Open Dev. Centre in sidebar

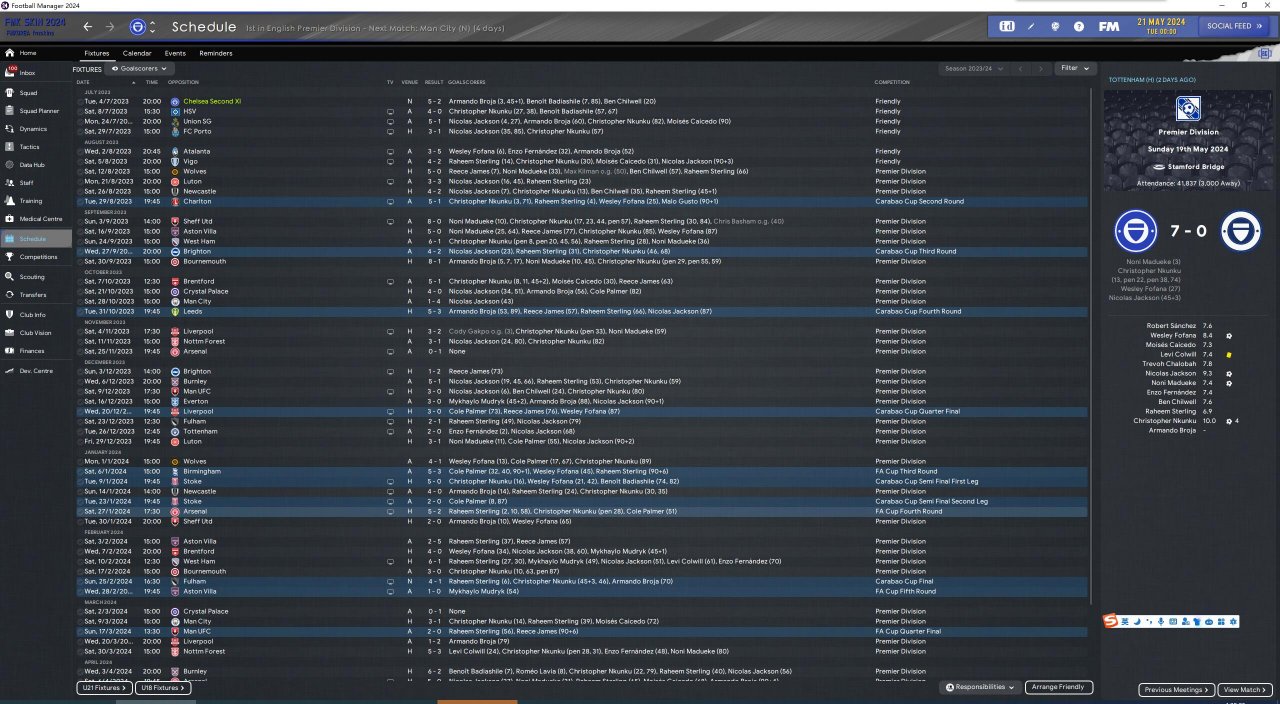click(x=36, y=370)
